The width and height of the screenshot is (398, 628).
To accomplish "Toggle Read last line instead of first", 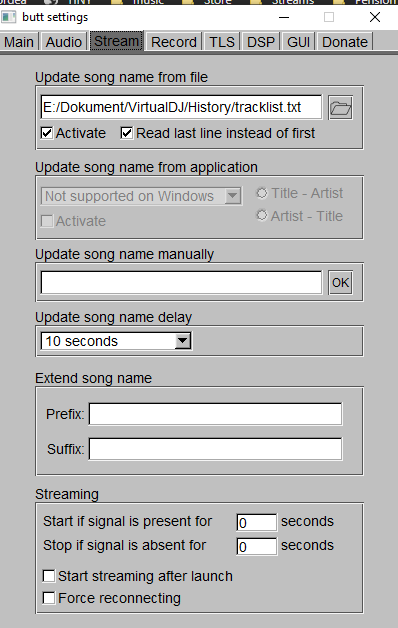I will (127, 133).
